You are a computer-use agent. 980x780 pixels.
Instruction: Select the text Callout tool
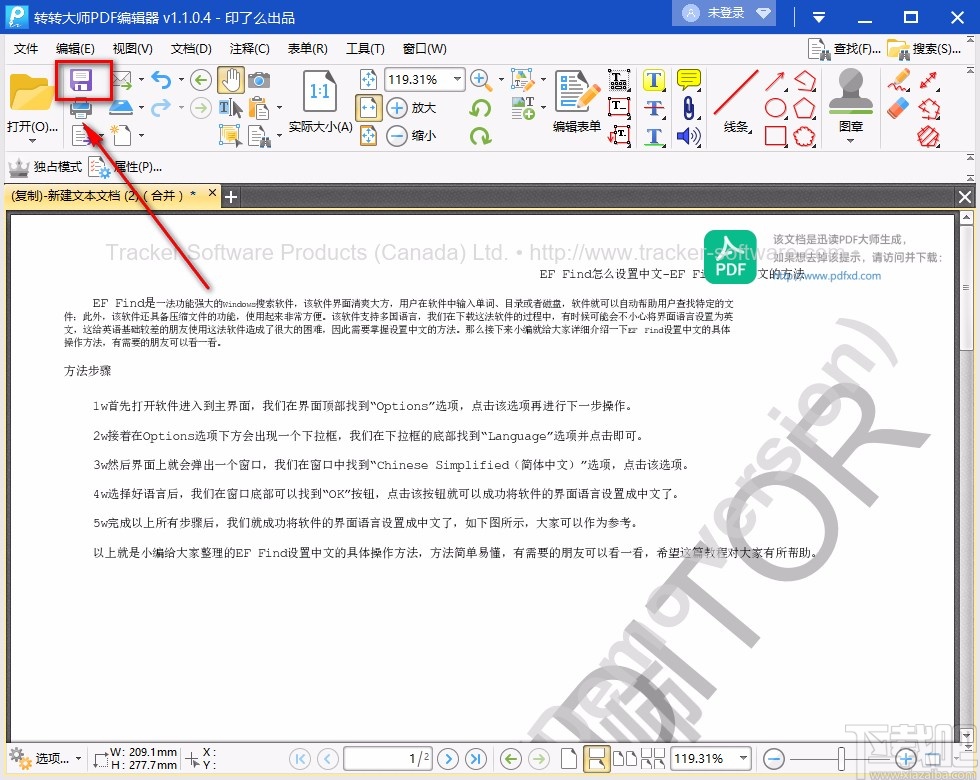(x=619, y=135)
